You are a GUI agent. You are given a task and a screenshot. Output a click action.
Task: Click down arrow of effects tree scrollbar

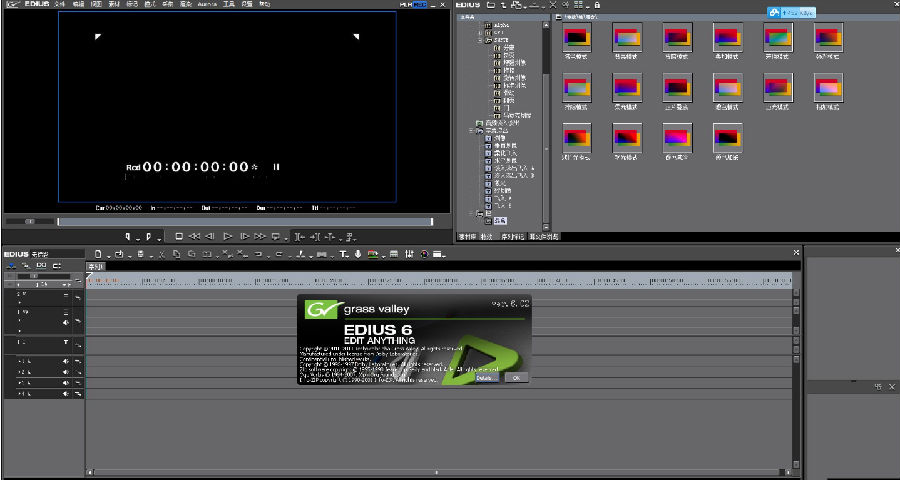[546, 227]
